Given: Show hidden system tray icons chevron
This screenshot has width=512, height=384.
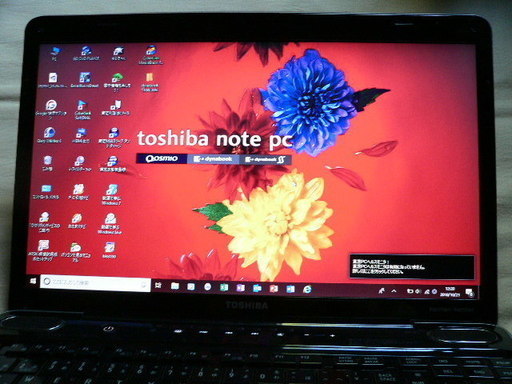Looking at the screenshot, I should [x=394, y=291].
